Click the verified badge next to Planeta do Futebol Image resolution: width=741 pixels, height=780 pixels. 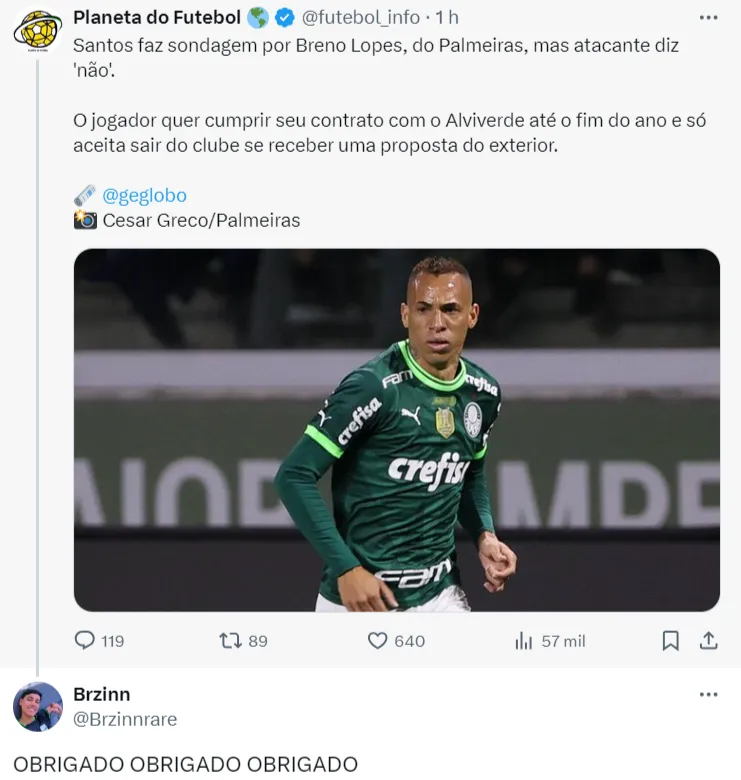[x=284, y=17]
